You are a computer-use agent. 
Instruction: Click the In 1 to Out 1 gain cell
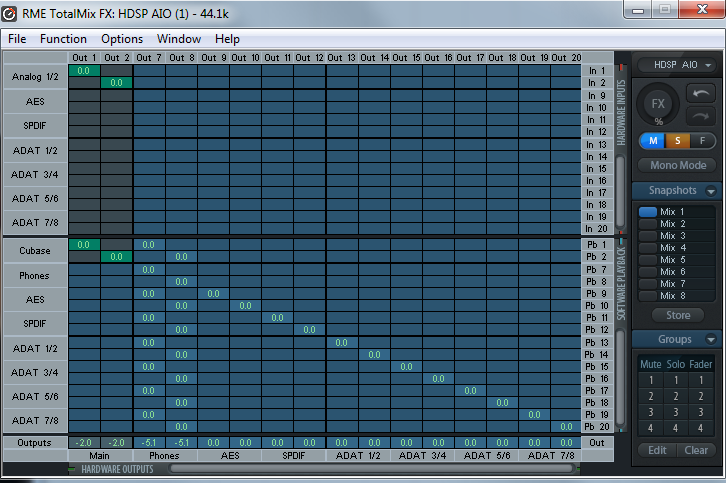click(x=84, y=71)
